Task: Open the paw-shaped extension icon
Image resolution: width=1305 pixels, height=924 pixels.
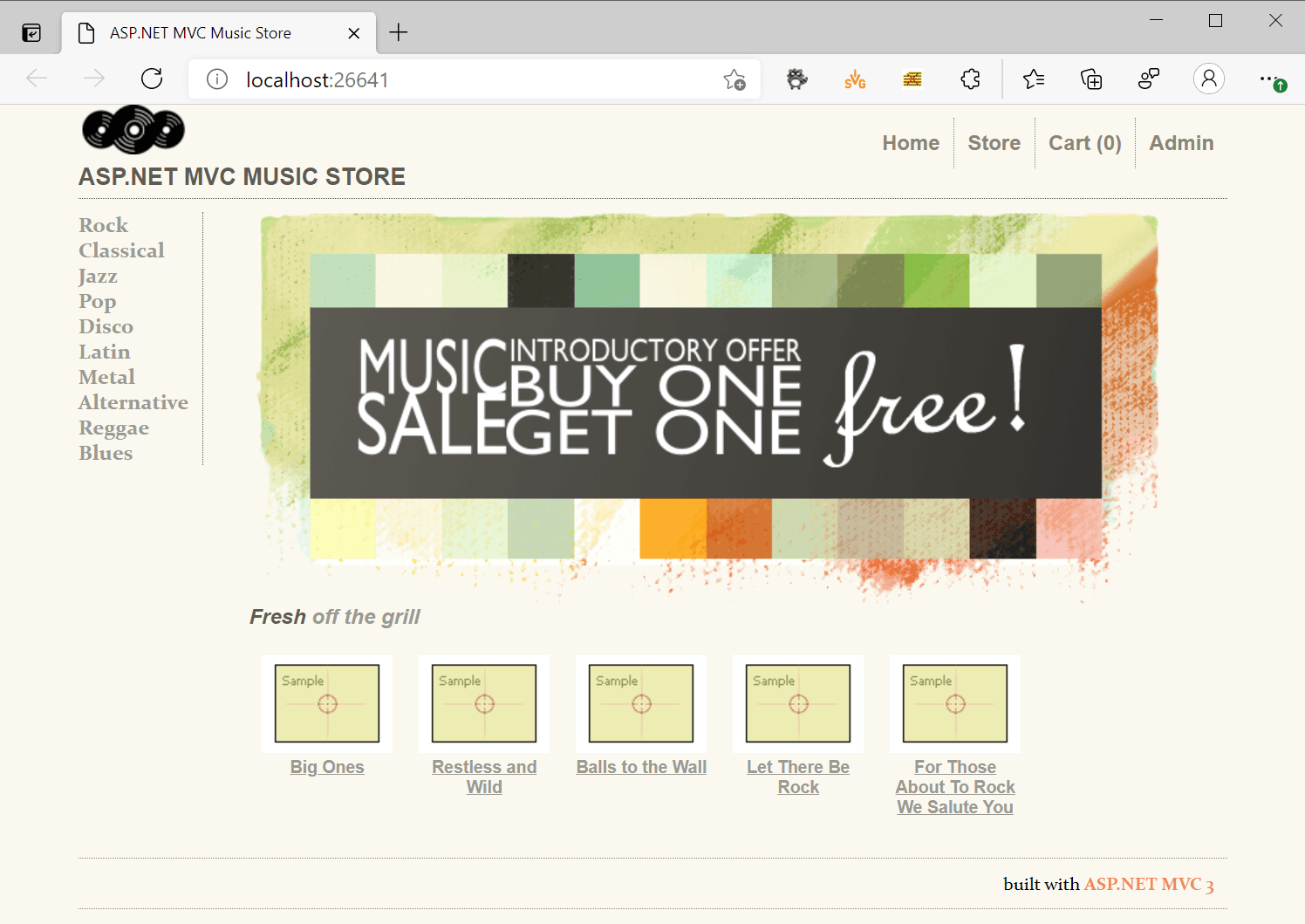Action: (796, 79)
